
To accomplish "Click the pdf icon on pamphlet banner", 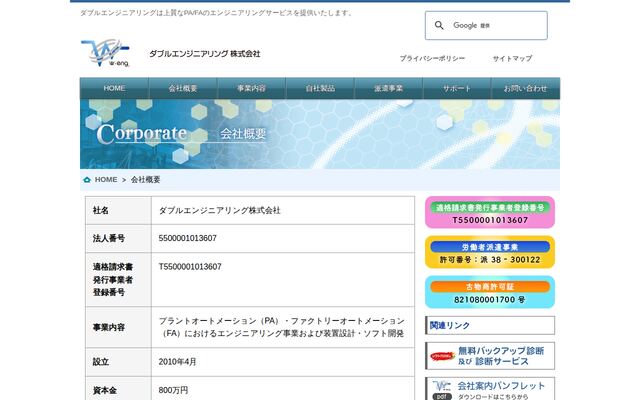I will tap(442, 396).
